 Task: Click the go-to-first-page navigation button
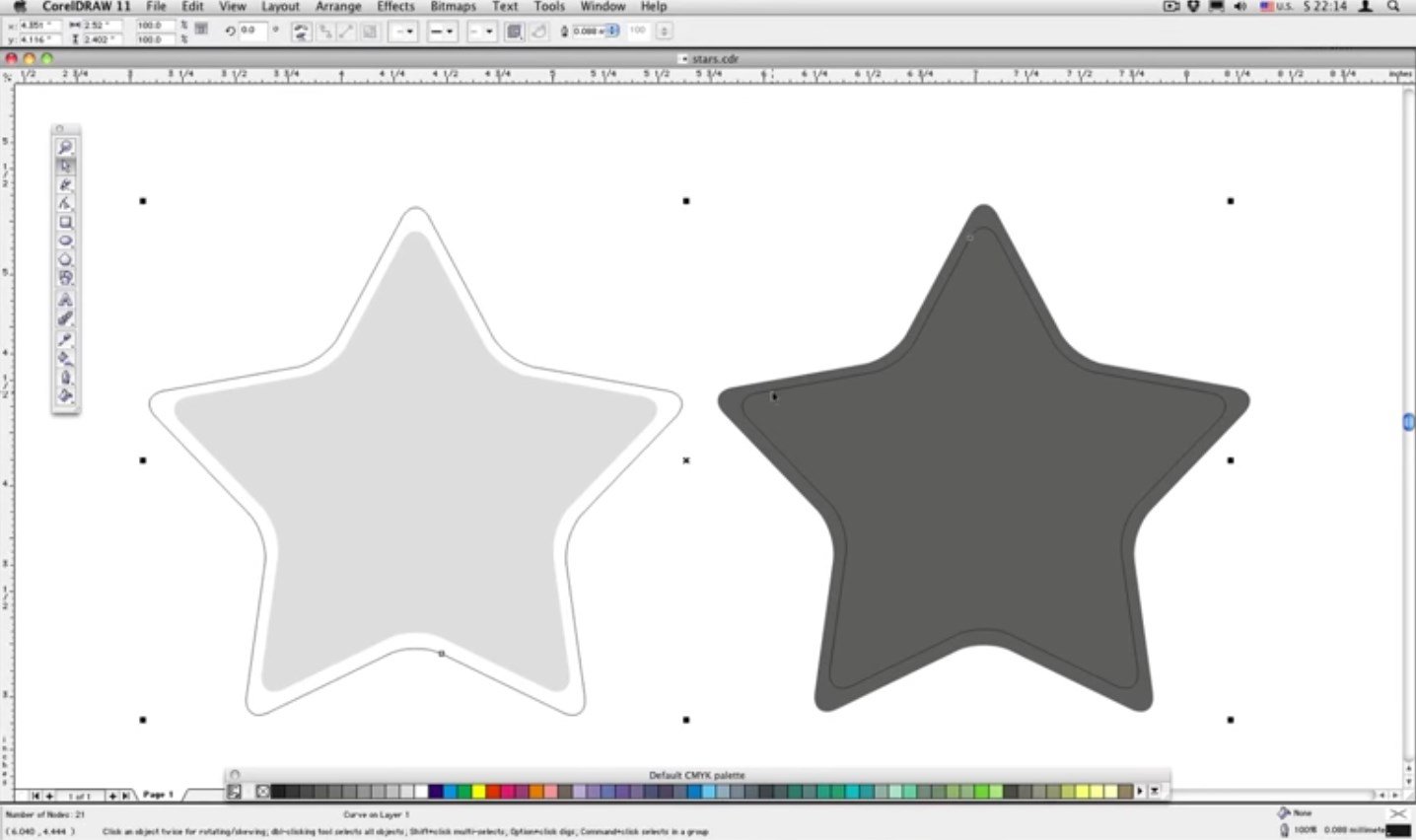point(36,795)
